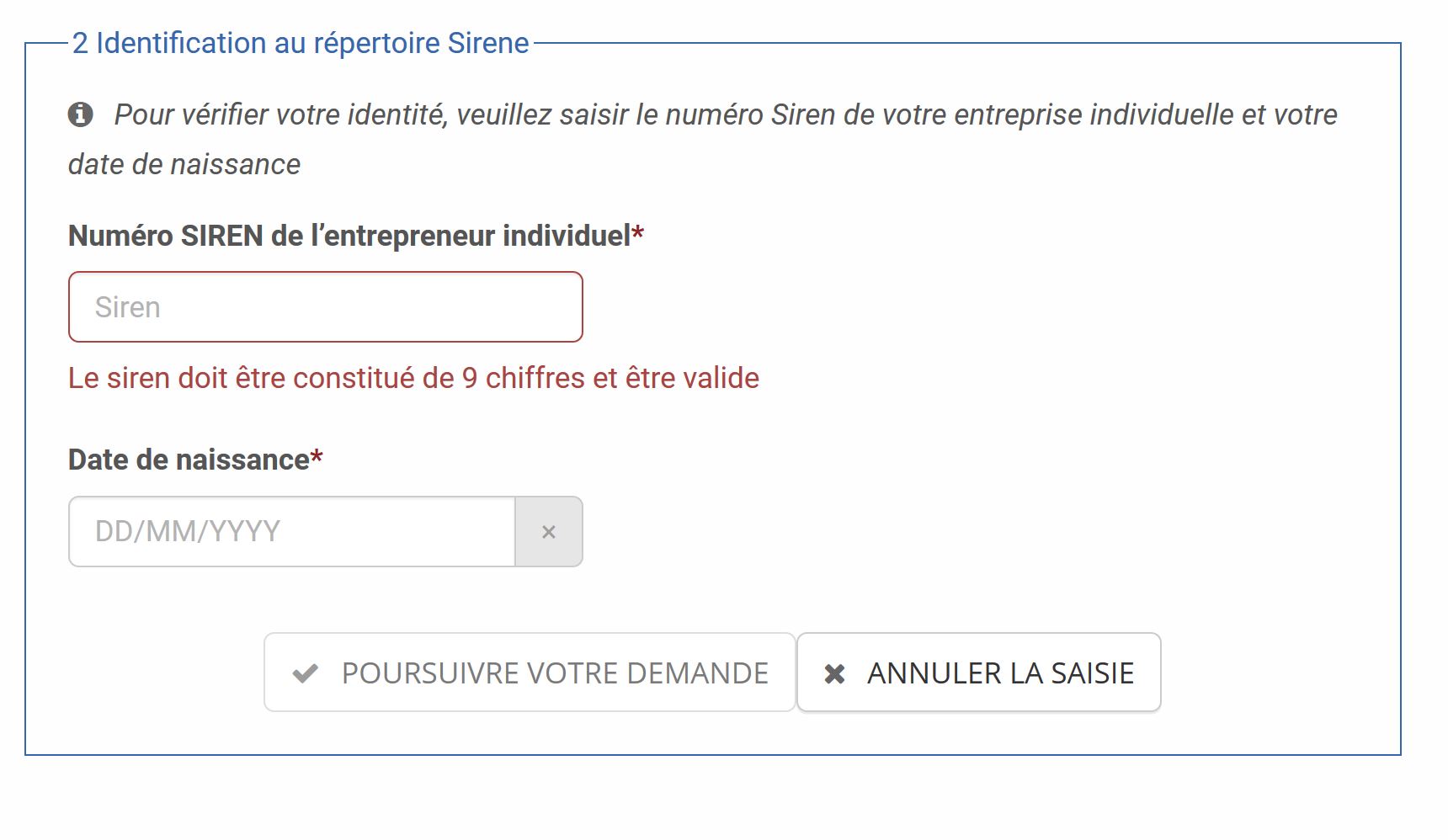
Task: Click the grey Siren placeholder text
Action: [127, 307]
